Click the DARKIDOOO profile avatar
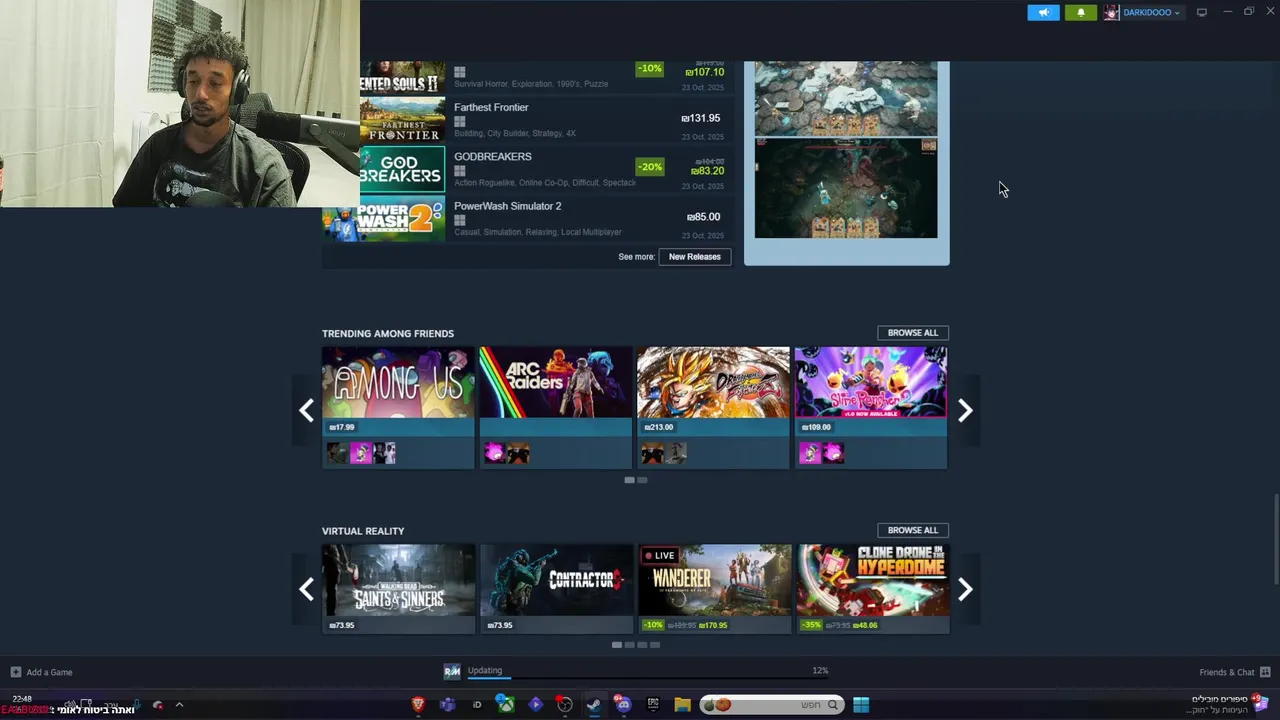 (x=1111, y=13)
